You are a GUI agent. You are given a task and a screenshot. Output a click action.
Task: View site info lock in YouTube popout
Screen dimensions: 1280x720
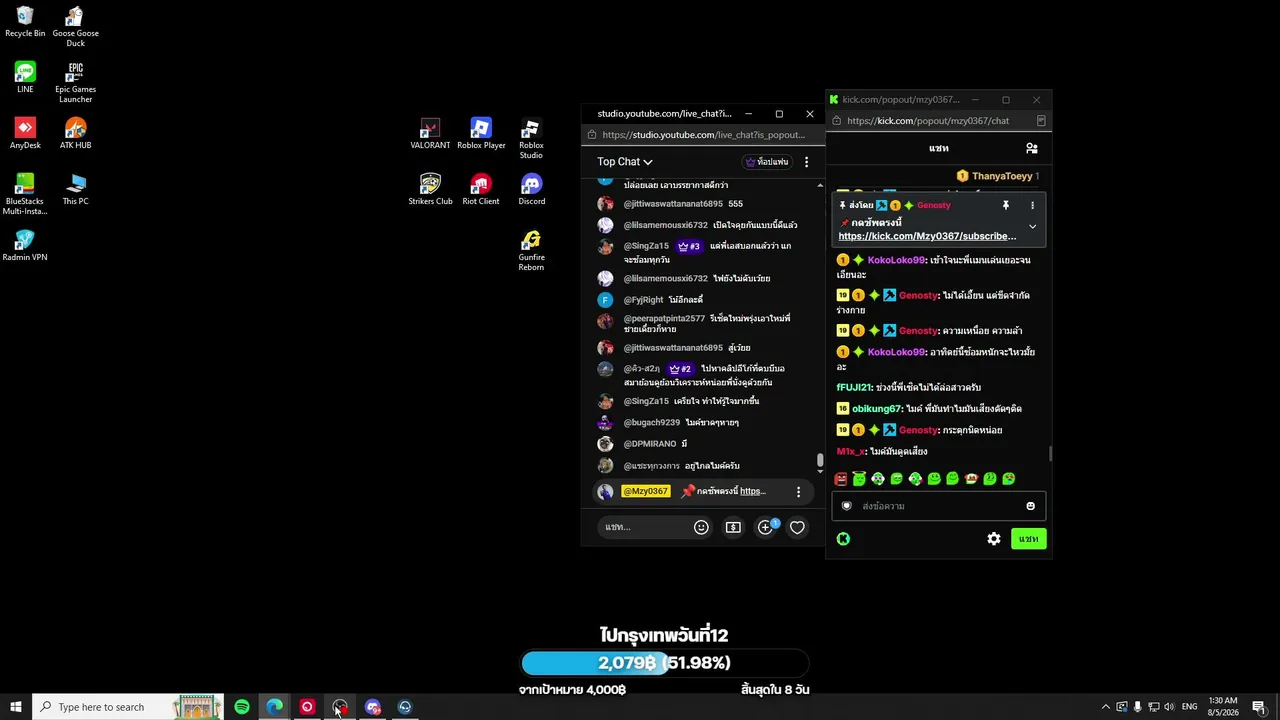[x=592, y=135]
